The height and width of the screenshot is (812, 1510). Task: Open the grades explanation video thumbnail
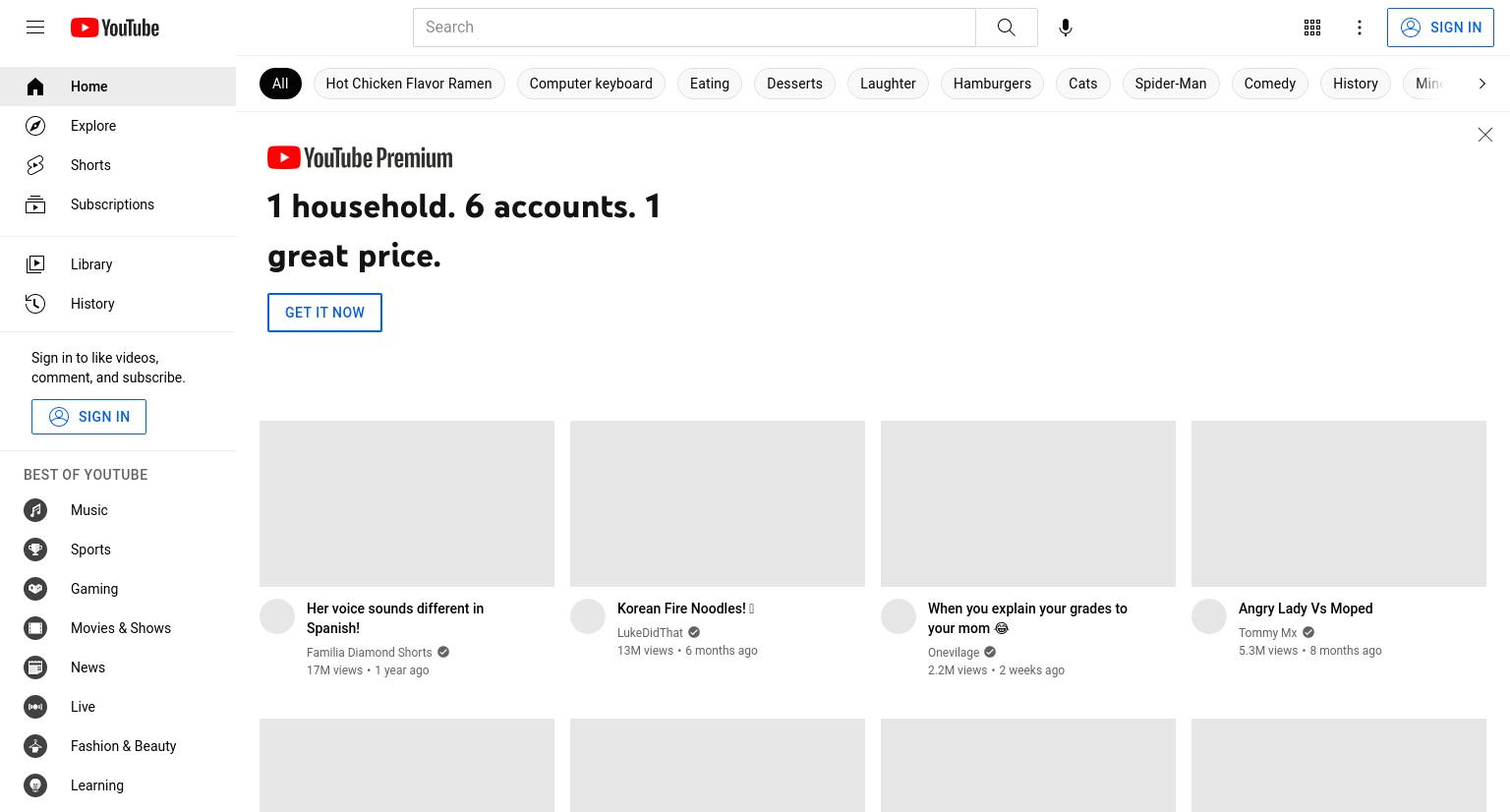click(x=1028, y=503)
